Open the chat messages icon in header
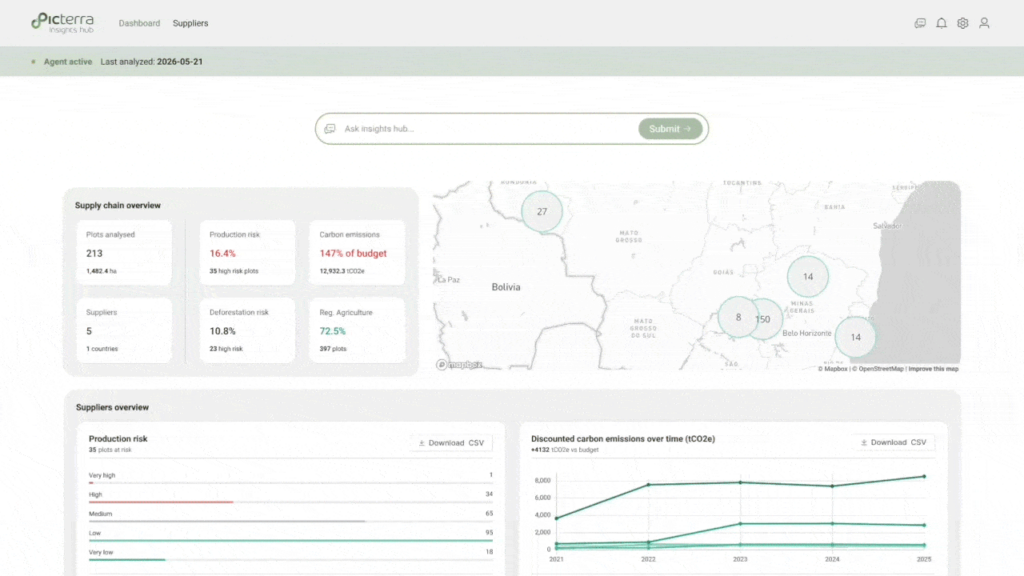Image resolution: width=1024 pixels, height=576 pixels. pos(920,23)
